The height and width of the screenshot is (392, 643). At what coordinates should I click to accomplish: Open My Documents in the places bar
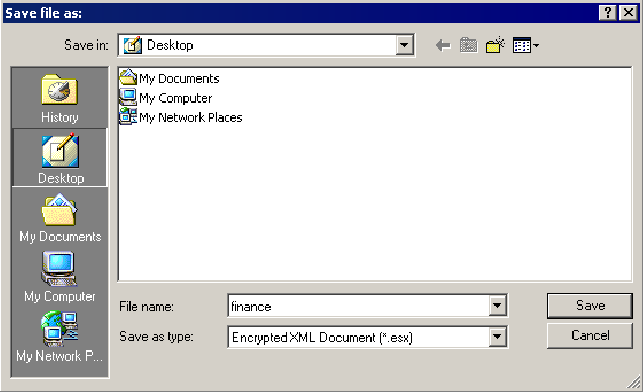(60, 219)
